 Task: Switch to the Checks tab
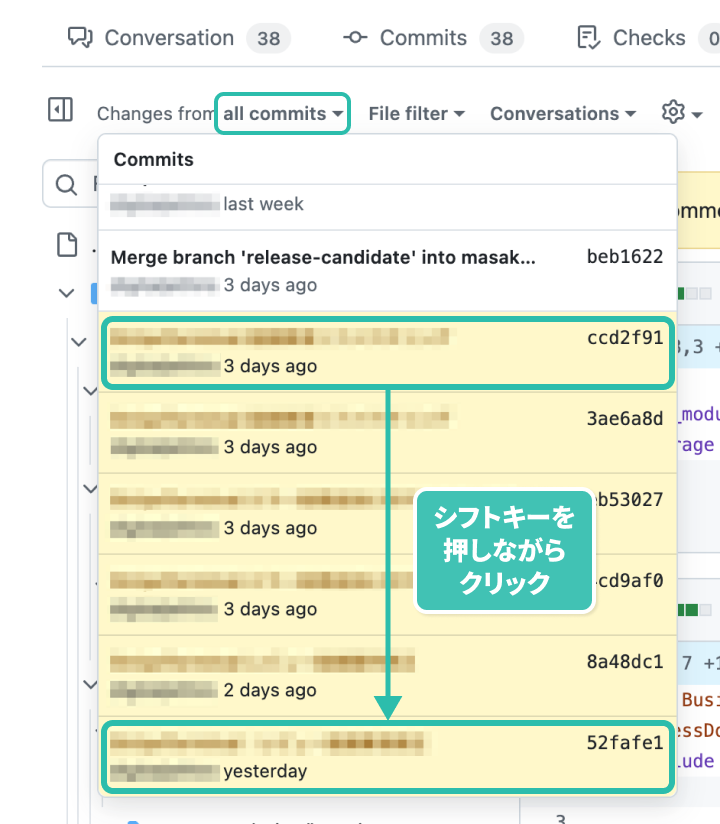(647, 38)
